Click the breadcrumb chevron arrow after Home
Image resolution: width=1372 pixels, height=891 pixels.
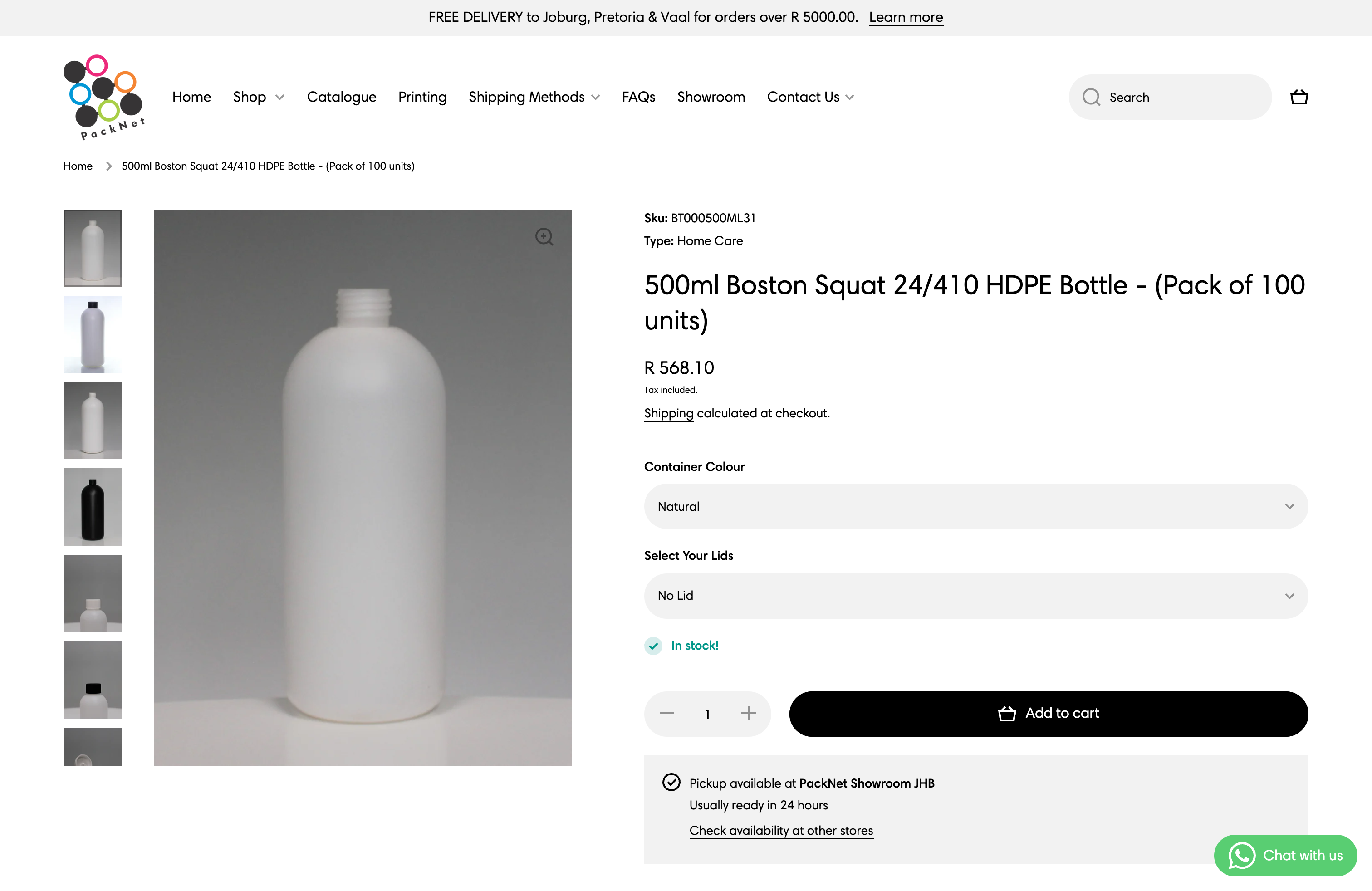[x=108, y=166]
